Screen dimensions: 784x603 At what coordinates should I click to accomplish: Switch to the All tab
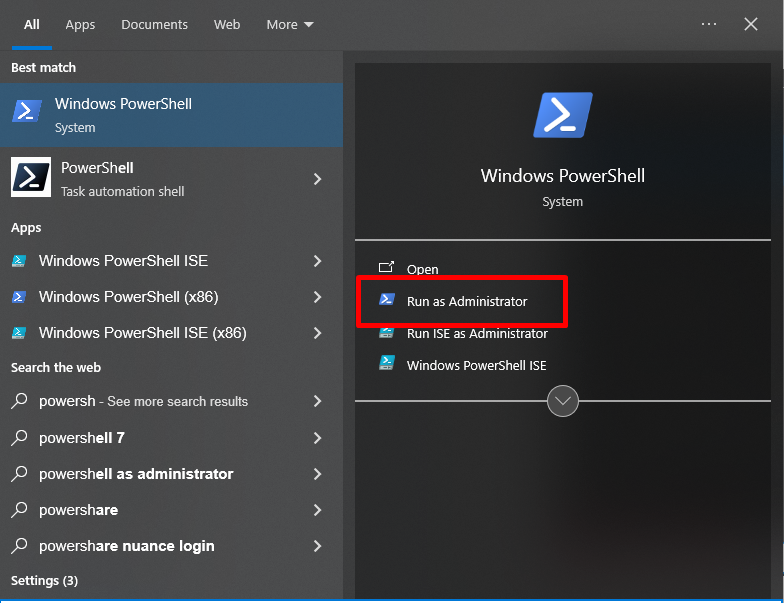coord(32,24)
